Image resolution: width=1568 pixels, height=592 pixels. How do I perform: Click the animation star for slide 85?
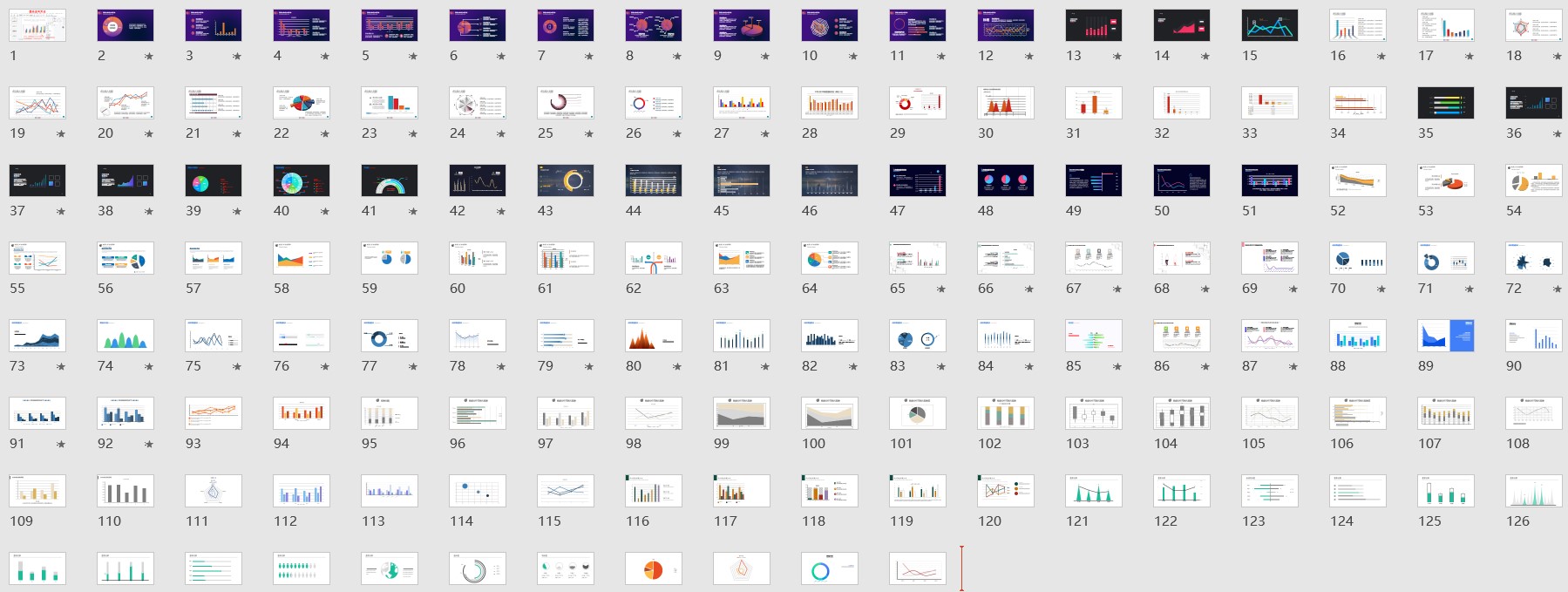point(1117,367)
